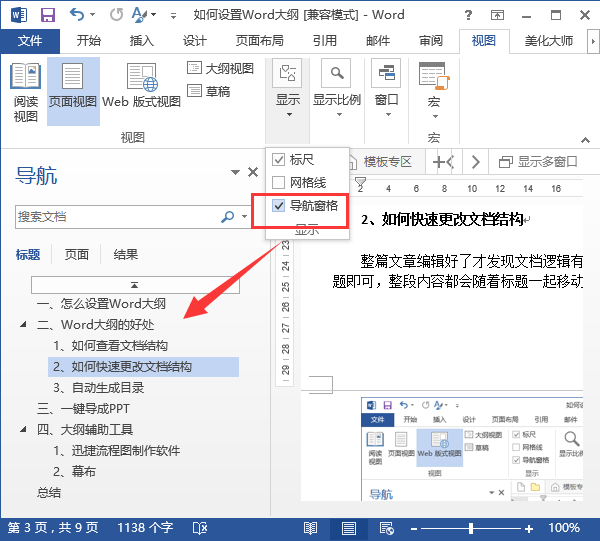Click the Word application logo icon
Viewport: 600px width, 541px height.
(x=19, y=15)
